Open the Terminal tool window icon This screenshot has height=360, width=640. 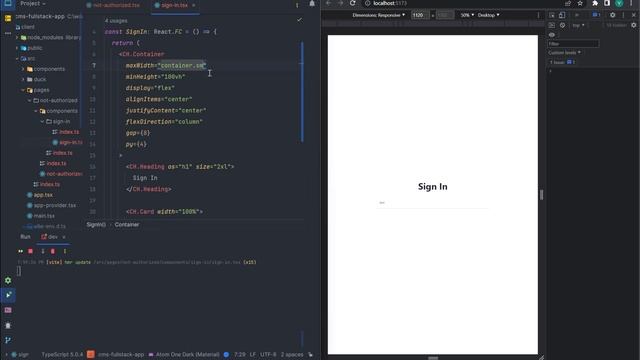click(x=8, y=310)
